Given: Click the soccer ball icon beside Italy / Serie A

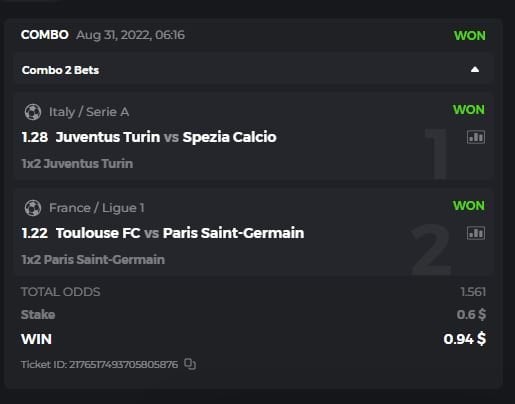Looking at the screenshot, I should (x=33, y=112).
